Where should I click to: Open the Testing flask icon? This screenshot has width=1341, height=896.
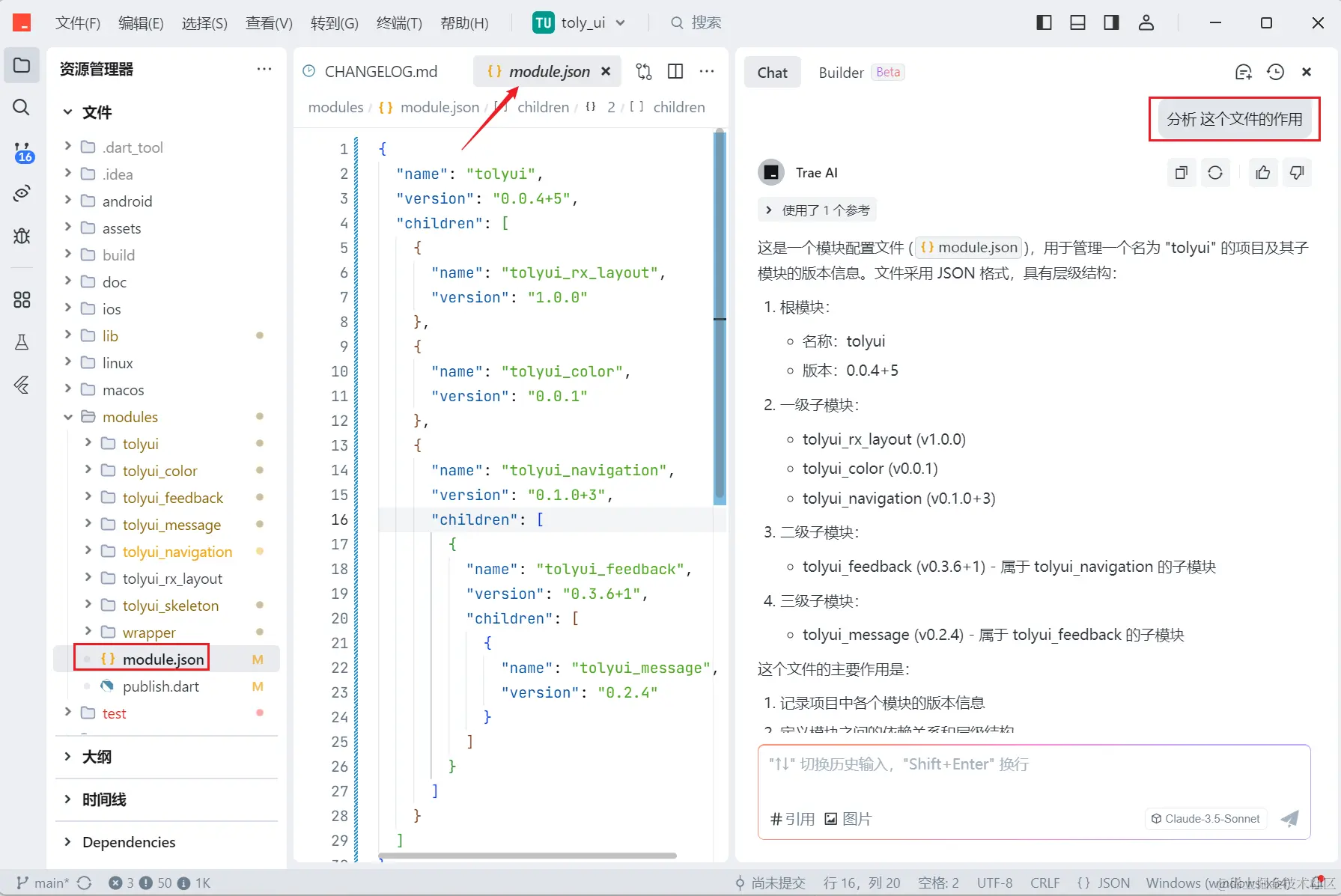pos(22,343)
